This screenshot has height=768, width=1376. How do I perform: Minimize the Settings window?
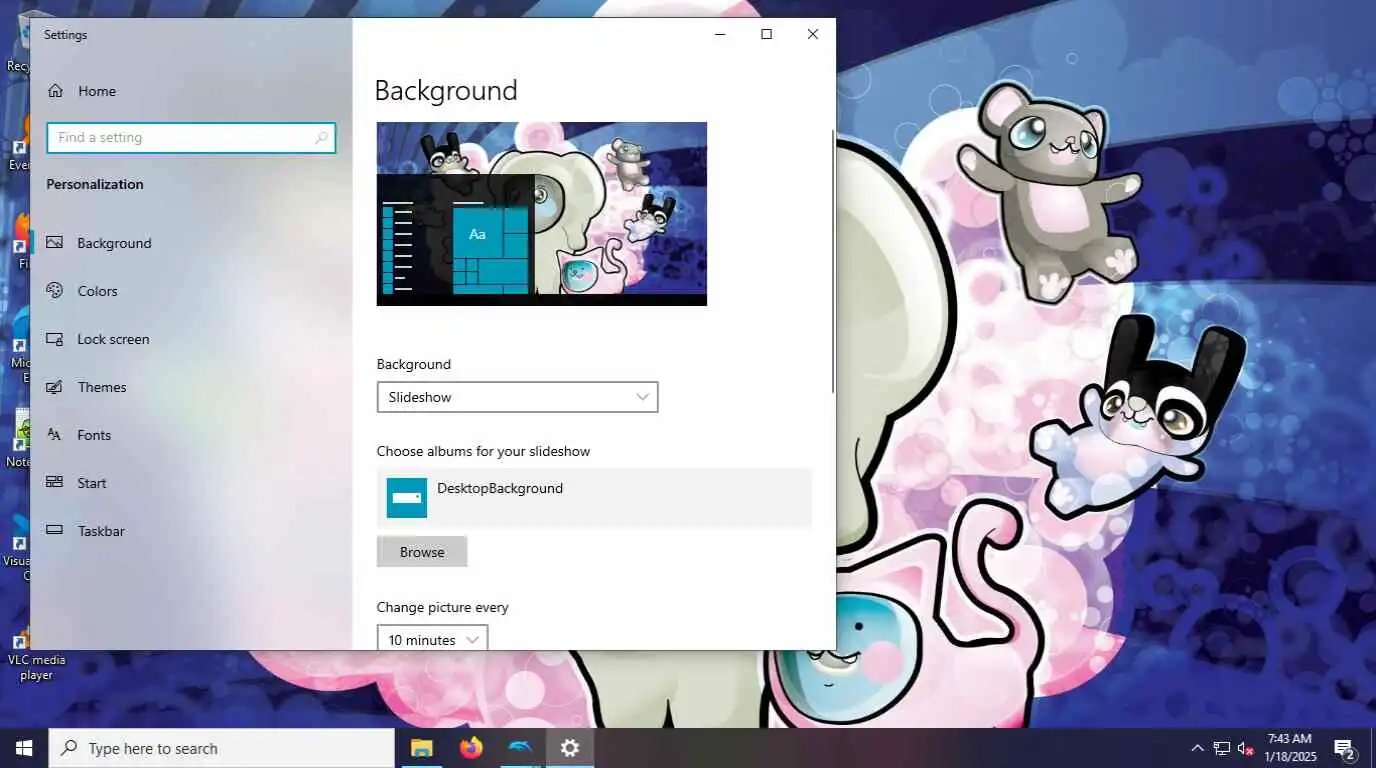720,34
